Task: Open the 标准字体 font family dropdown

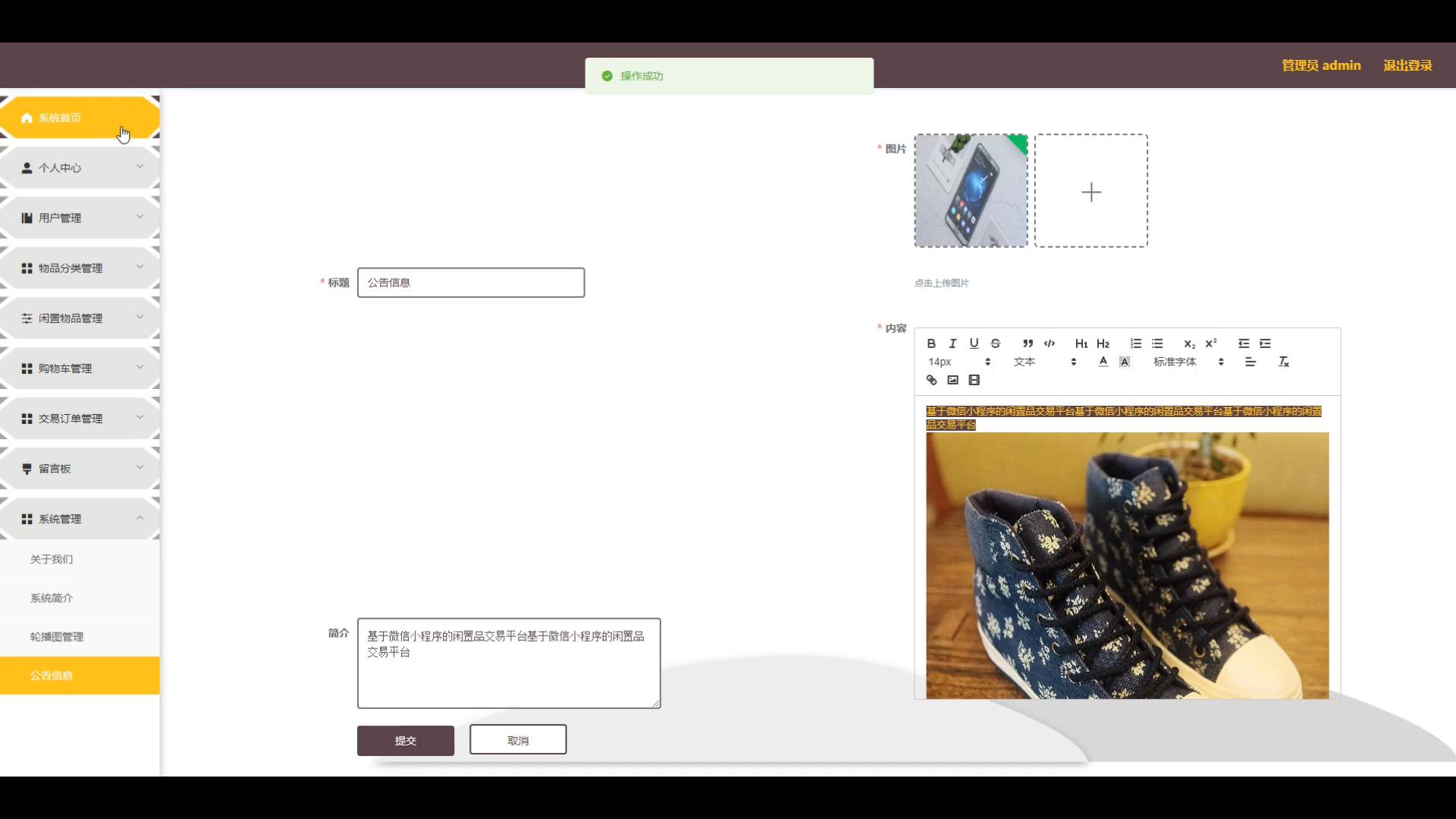Action: [1188, 362]
